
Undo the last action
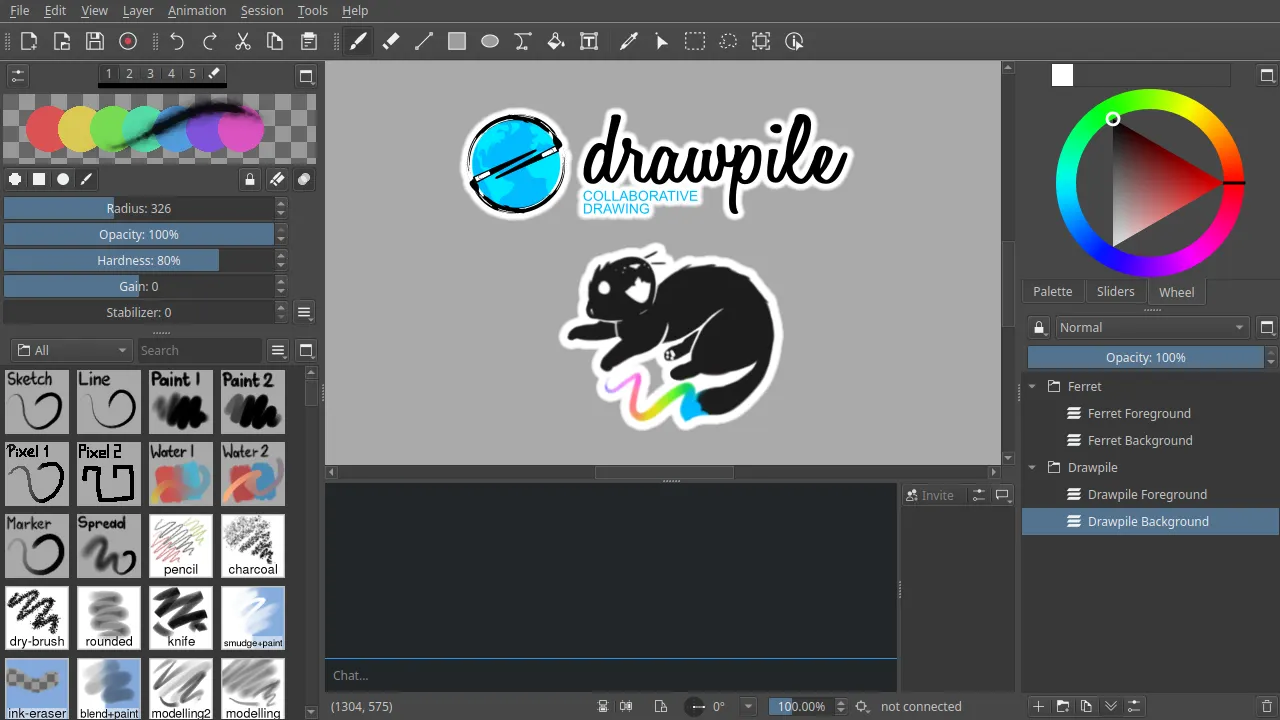tap(177, 41)
